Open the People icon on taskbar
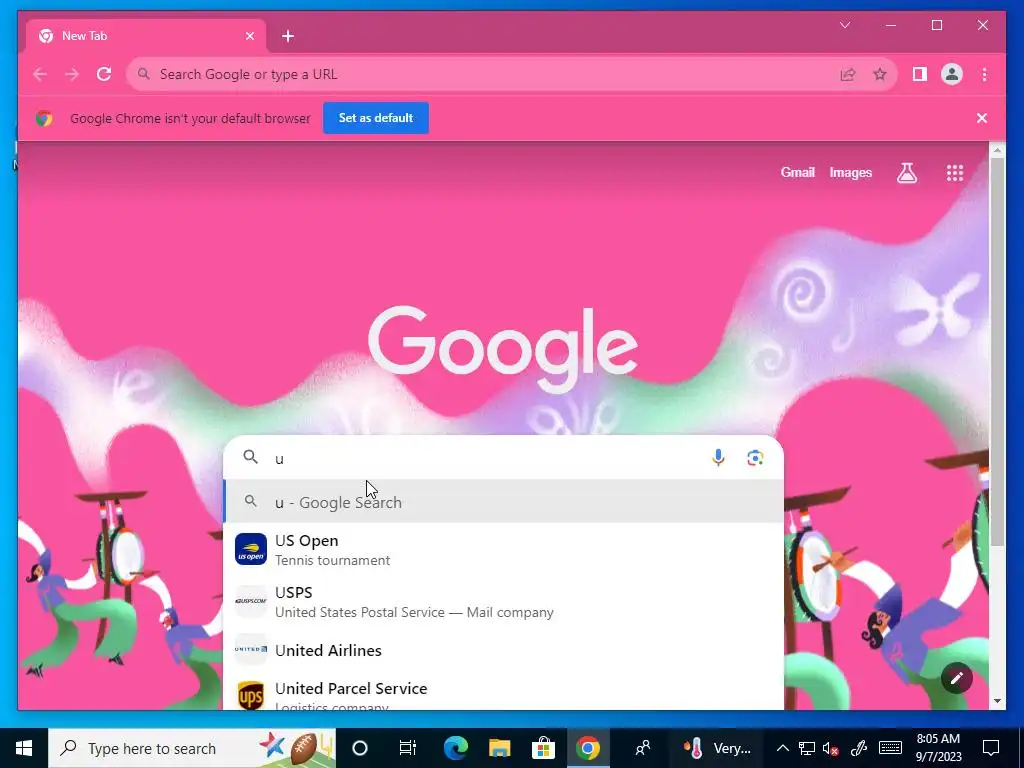The height and width of the screenshot is (768, 1024). (643, 748)
